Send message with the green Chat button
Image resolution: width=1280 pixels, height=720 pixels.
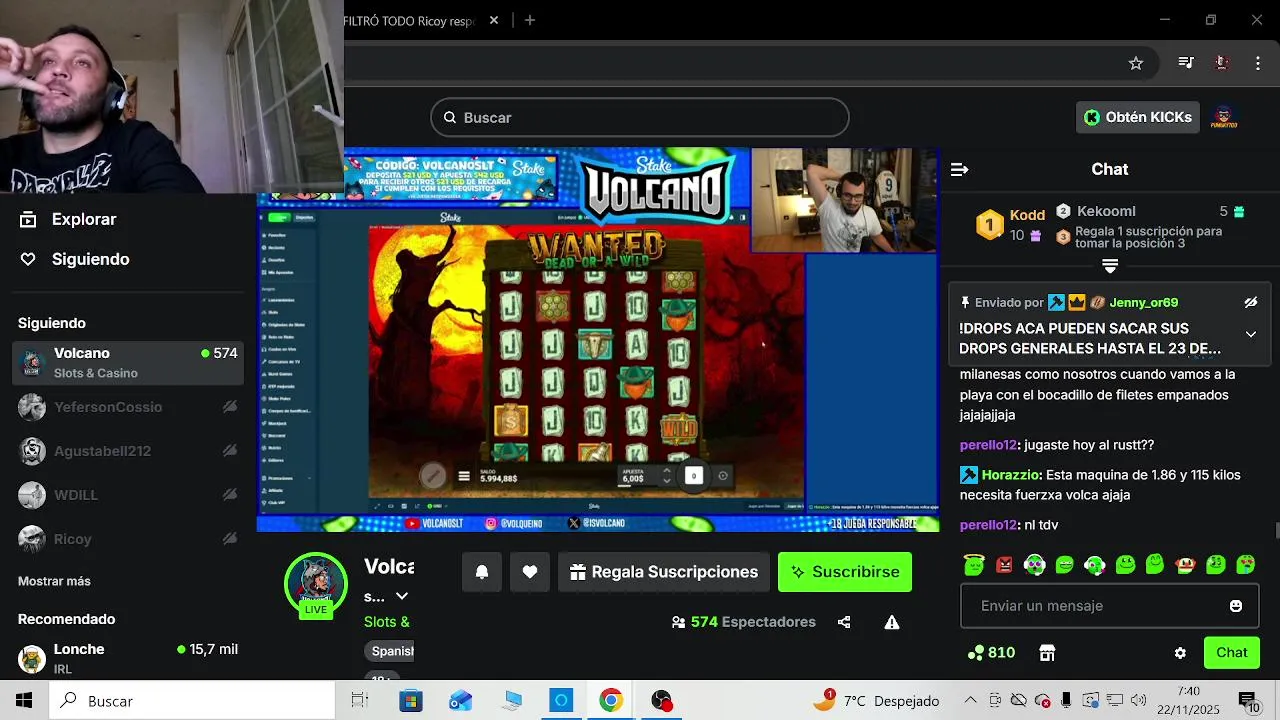coord(1231,653)
